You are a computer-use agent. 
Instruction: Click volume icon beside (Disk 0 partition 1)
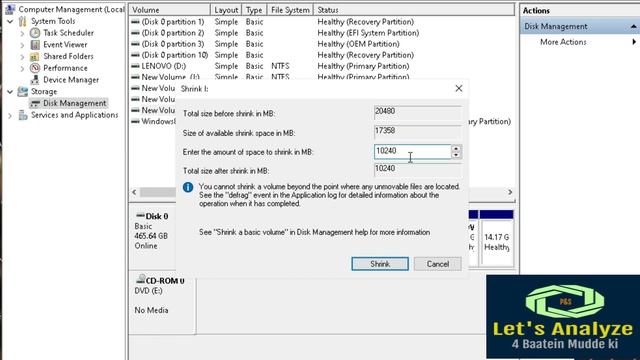coord(135,22)
